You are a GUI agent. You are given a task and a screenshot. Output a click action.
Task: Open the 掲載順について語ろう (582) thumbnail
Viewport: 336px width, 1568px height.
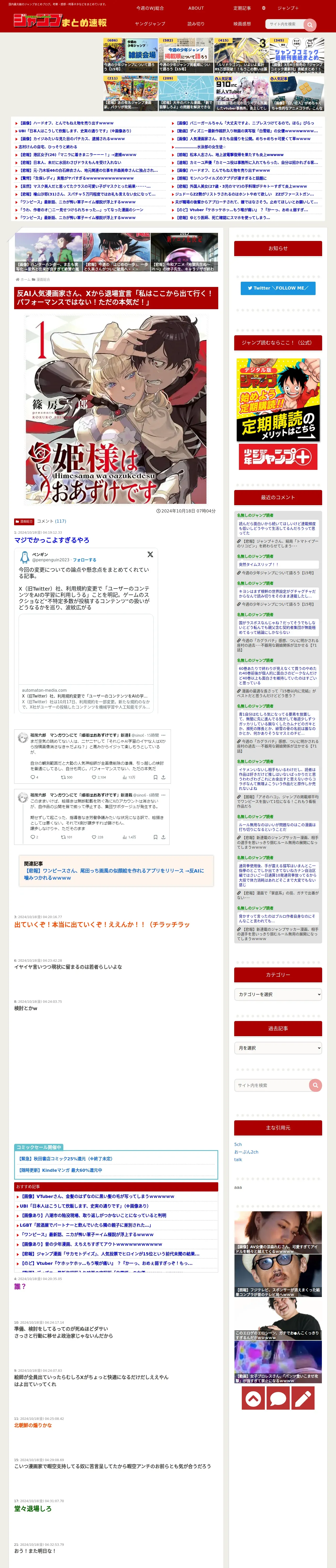click(186, 55)
